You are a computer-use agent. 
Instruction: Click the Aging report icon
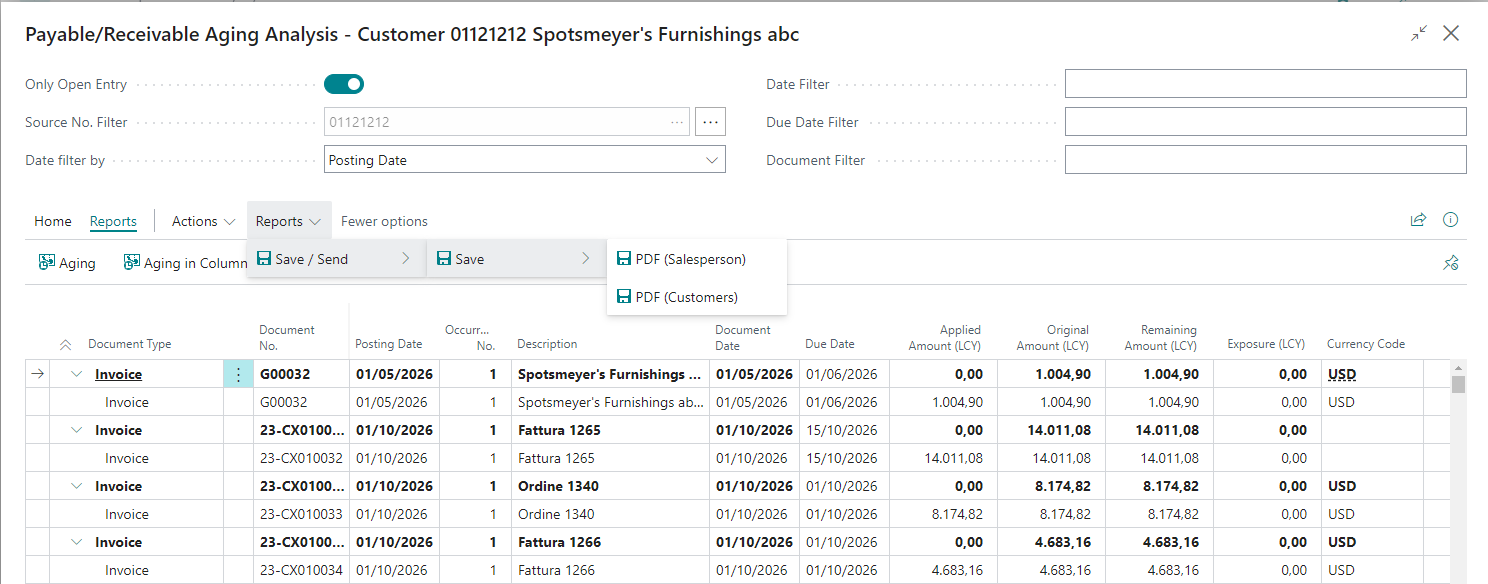(47, 263)
